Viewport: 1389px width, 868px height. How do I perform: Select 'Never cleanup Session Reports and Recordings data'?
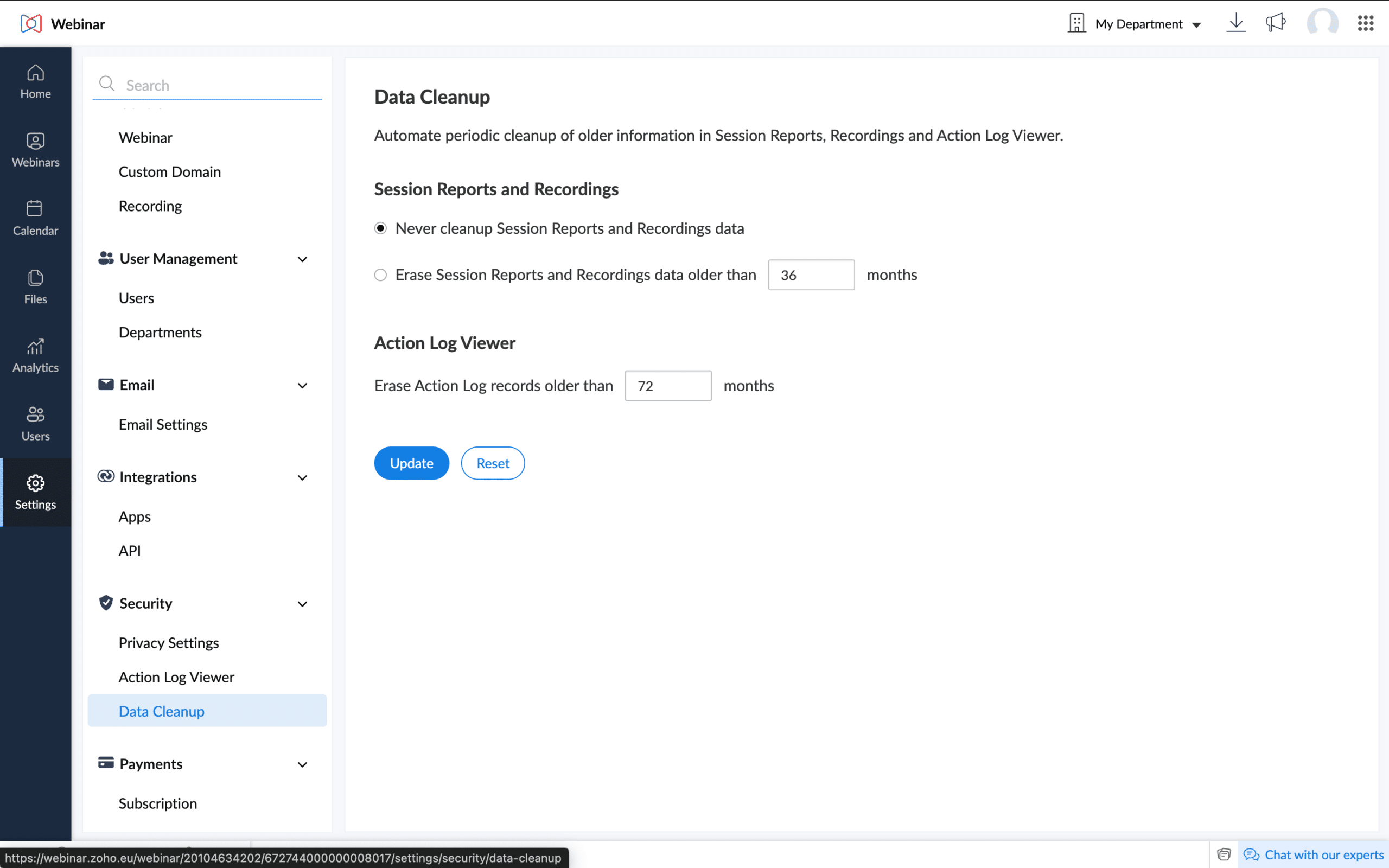380,228
